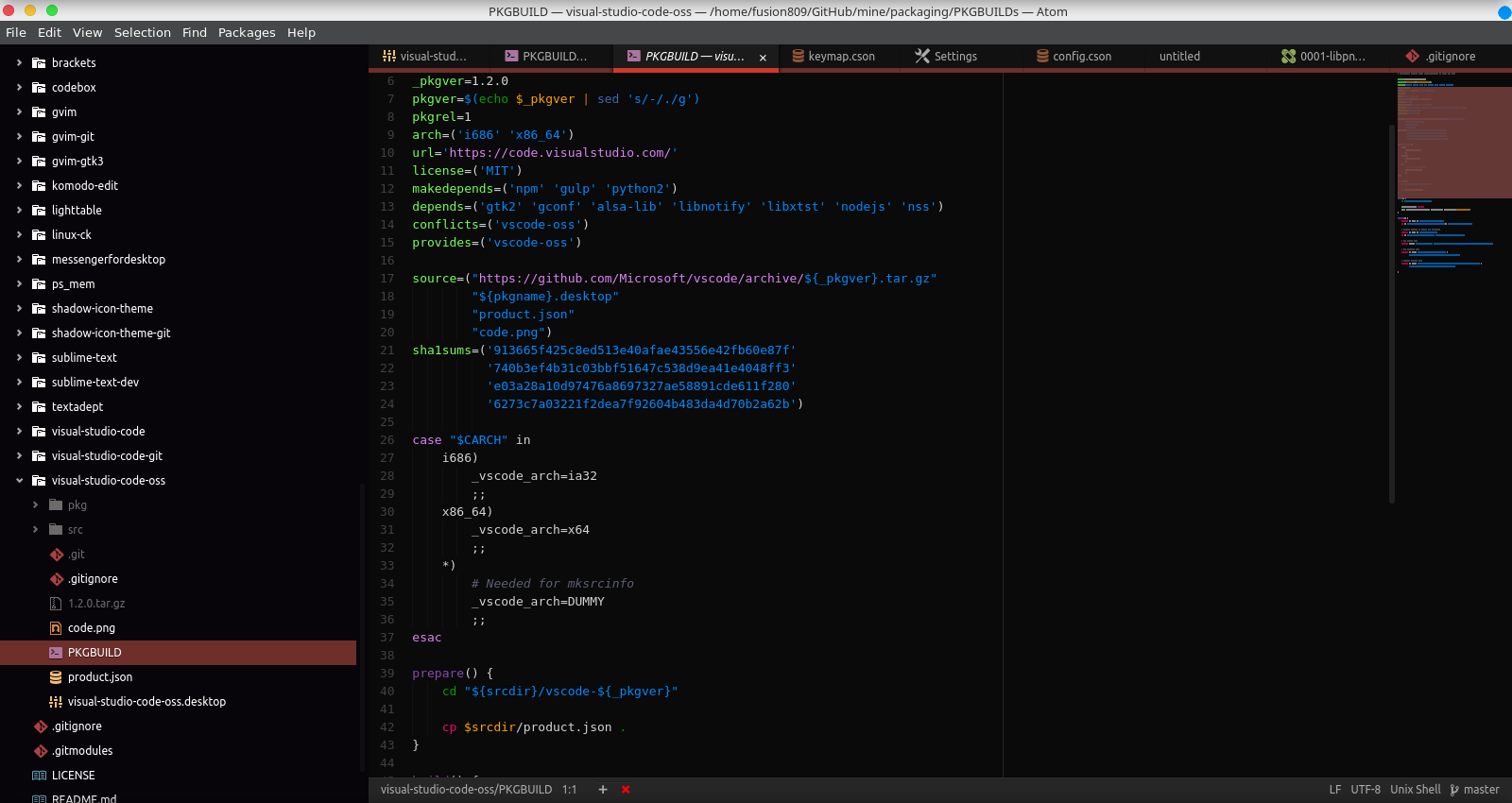
Task: Click the sublime-text folder icon
Action: [x=39, y=358]
